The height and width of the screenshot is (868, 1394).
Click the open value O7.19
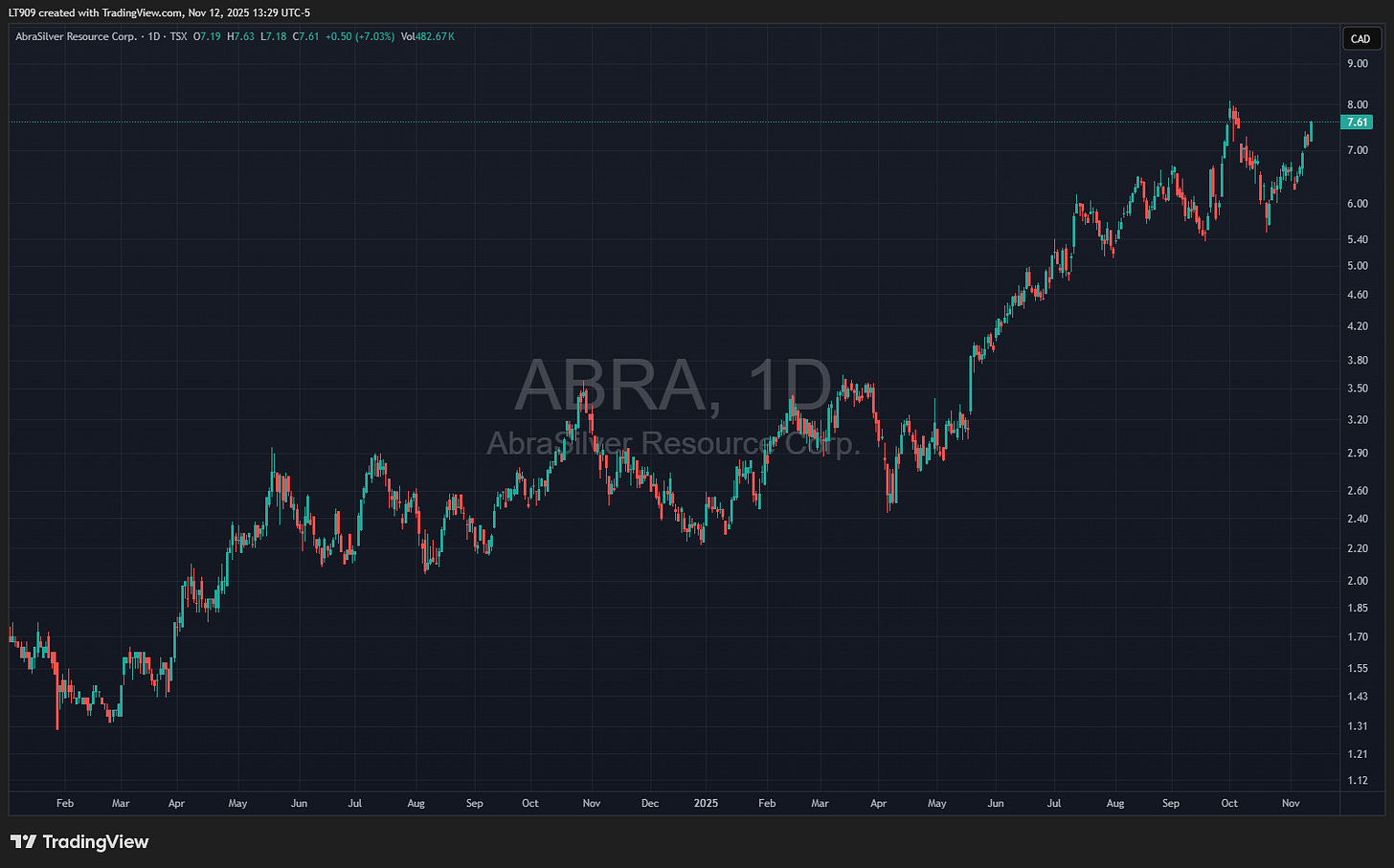coord(207,36)
